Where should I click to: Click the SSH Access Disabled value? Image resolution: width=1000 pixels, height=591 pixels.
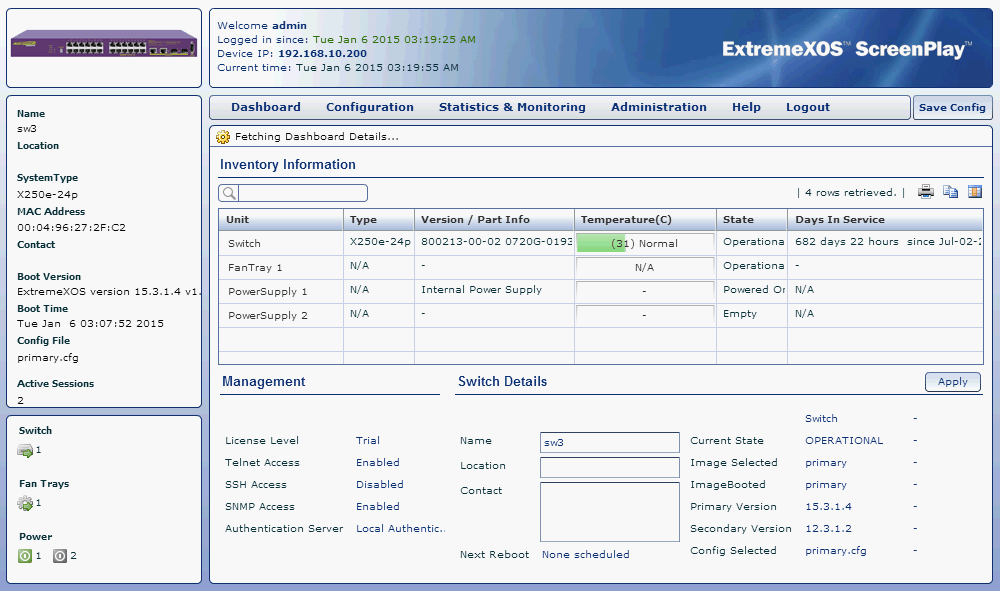379,485
